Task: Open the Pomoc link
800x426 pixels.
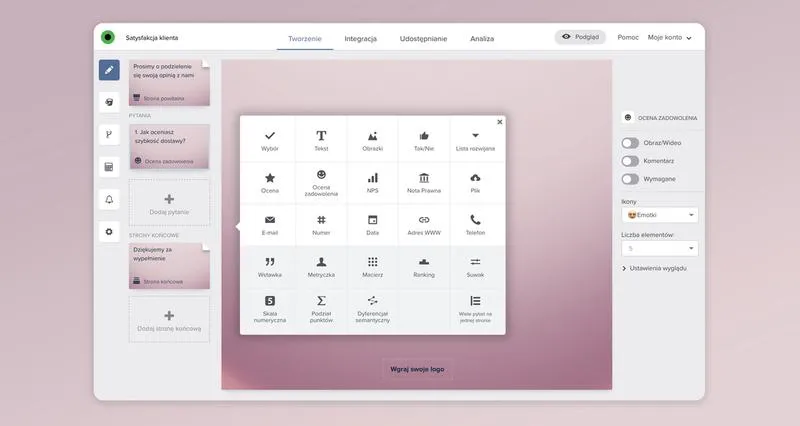Action: tap(628, 38)
